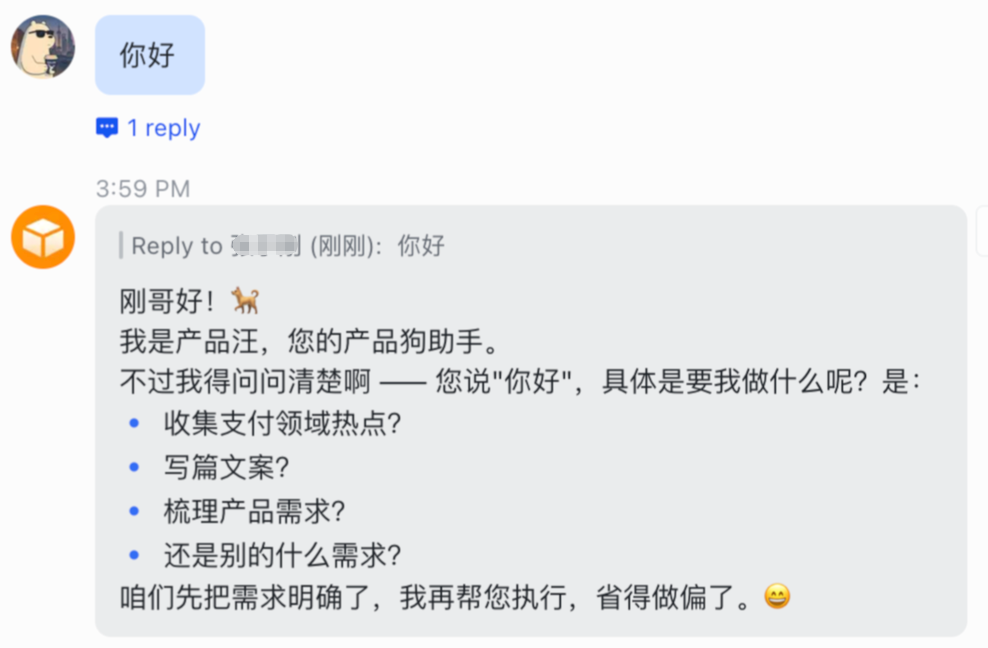Click the dog emoji after 刚哥好
The image size is (988, 648).
pyautogui.click(x=245, y=299)
